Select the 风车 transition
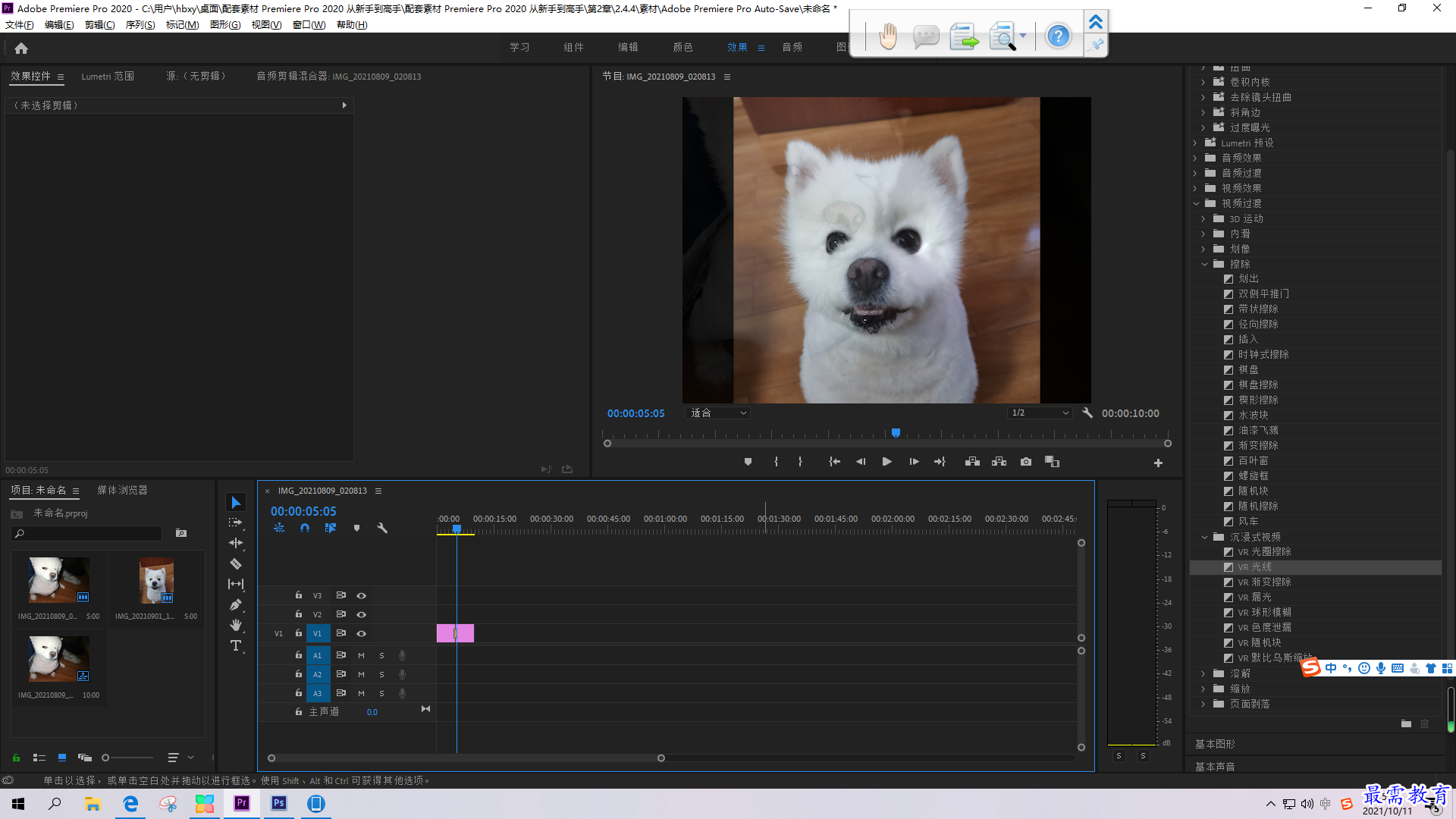The image size is (1456, 819). click(1248, 522)
